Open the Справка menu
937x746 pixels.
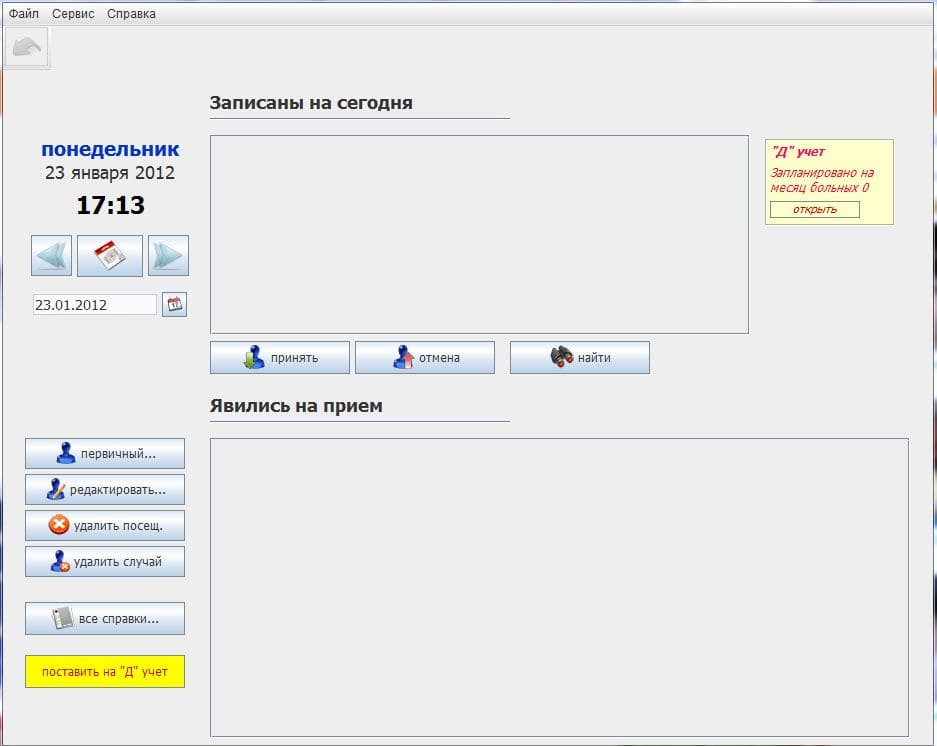click(x=131, y=13)
